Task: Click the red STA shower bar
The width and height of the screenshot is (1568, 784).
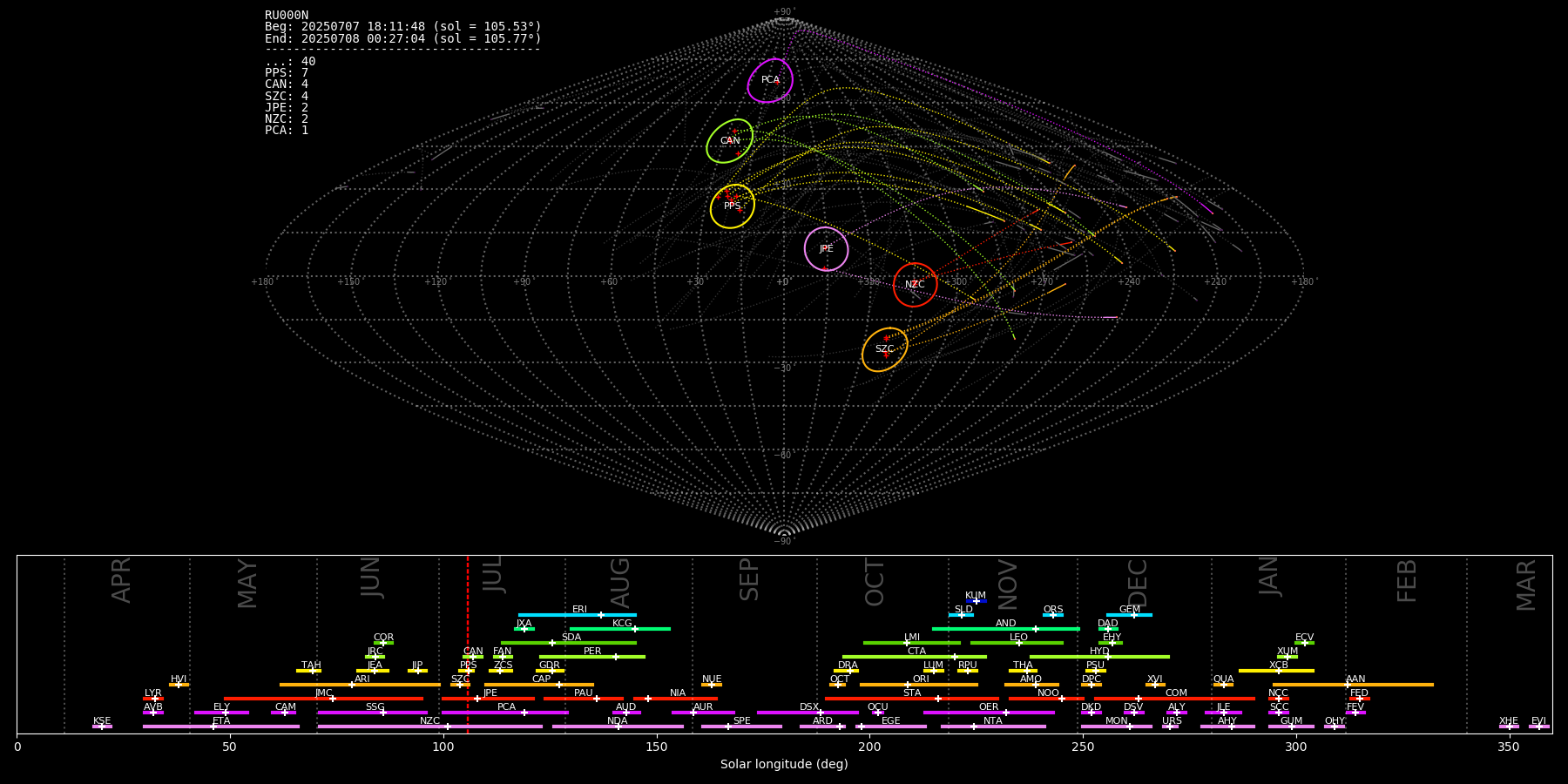Action: tap(912, 699)
